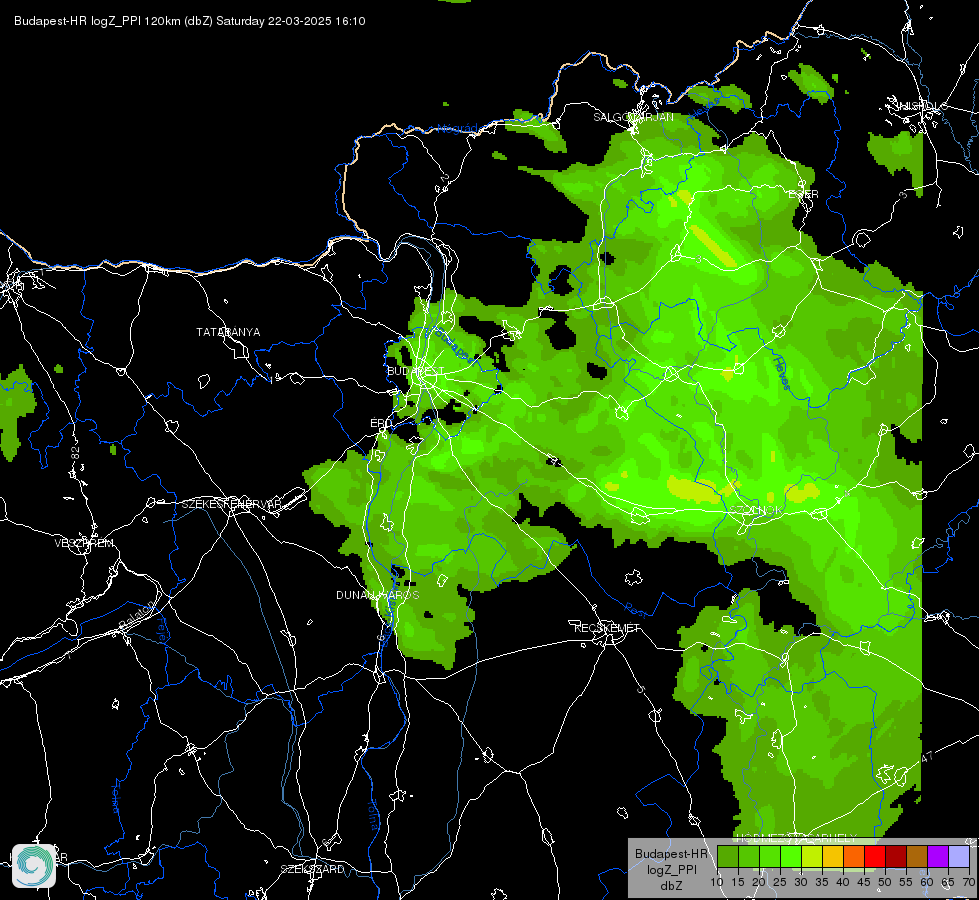Click the VESZPREM city label
Image resolution: width=979 pixels, height=900 pixels.
coord(84,543)
